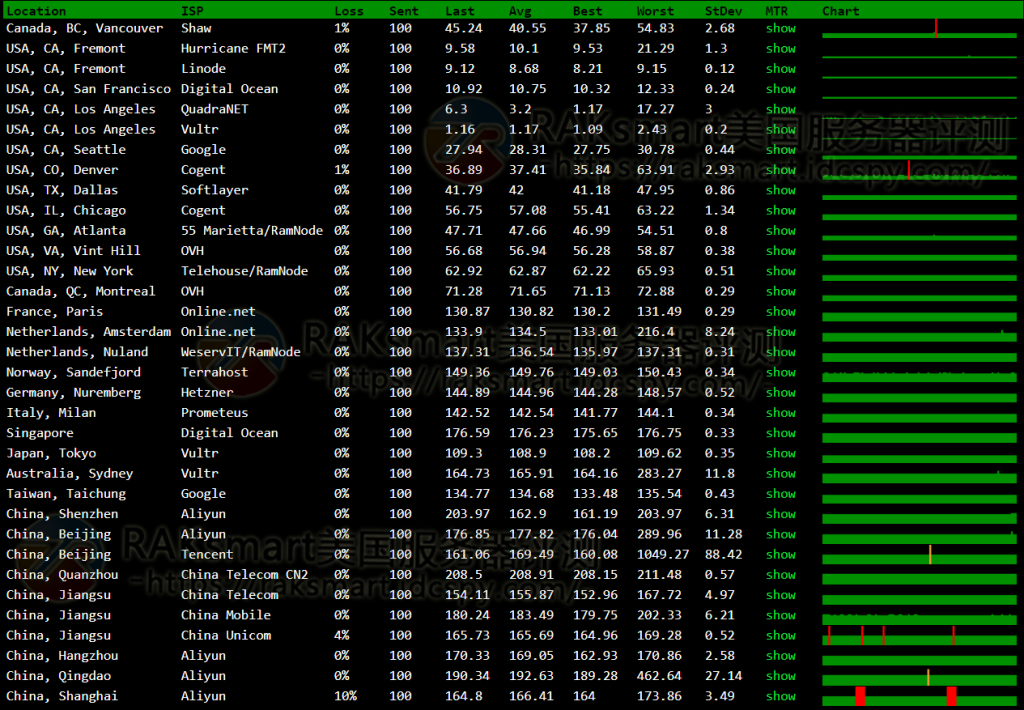1024x710 pixels.
Task: Click 'China Telecom CN2' ISP cell
Action: (x=244, y=575)
